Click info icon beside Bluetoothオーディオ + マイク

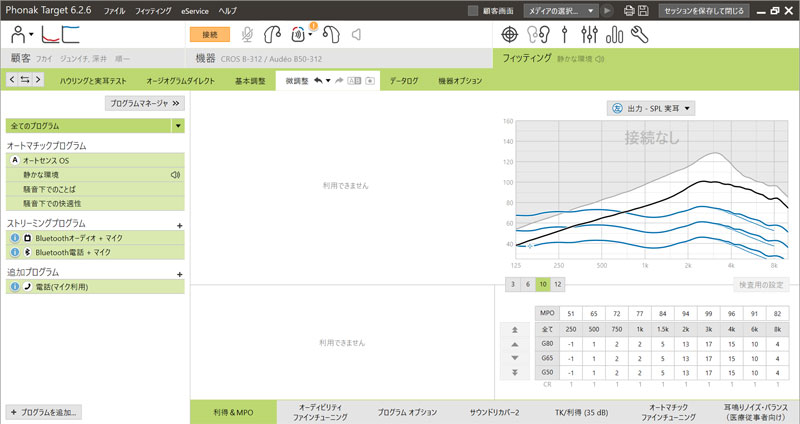[x=15, y=238]
